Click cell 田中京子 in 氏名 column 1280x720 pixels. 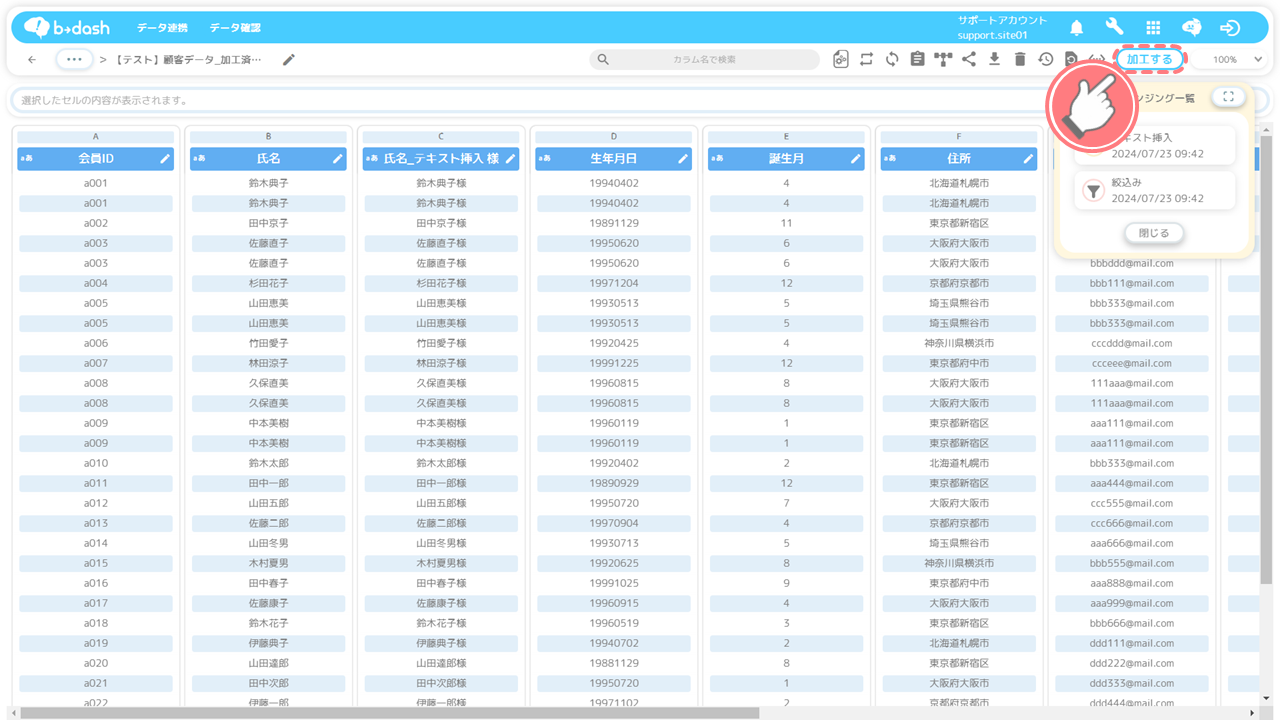(268, 223)
